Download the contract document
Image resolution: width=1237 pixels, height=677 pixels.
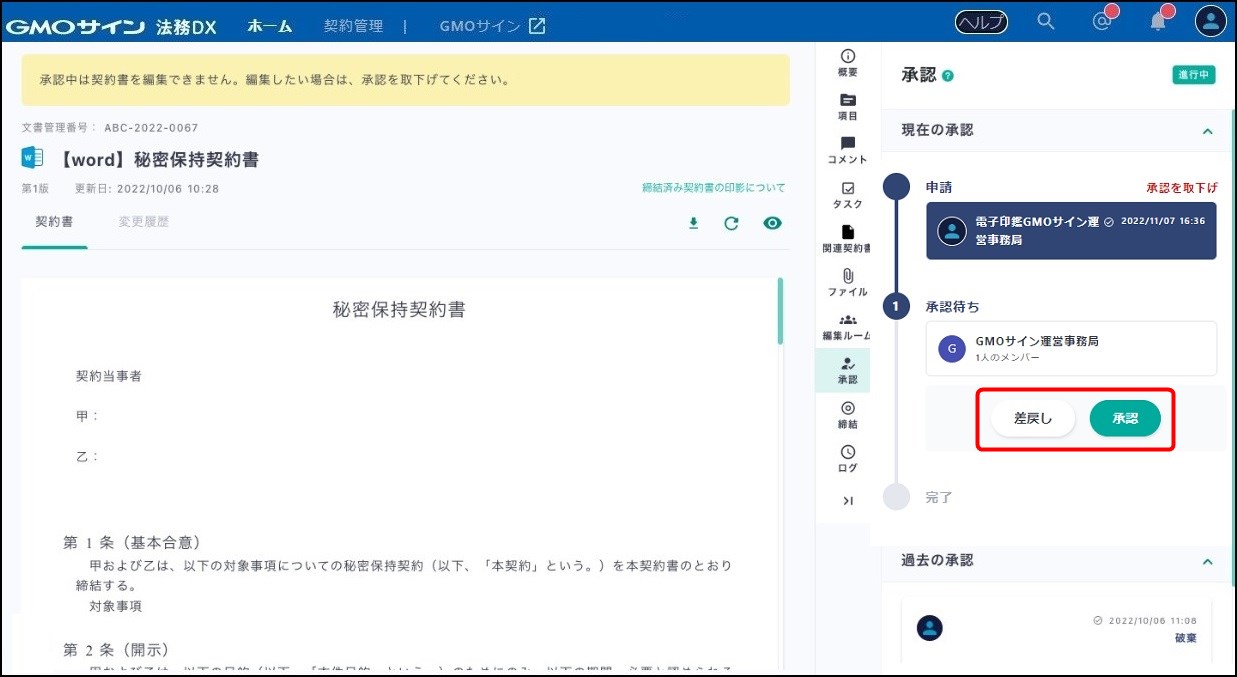click(693, 223)
